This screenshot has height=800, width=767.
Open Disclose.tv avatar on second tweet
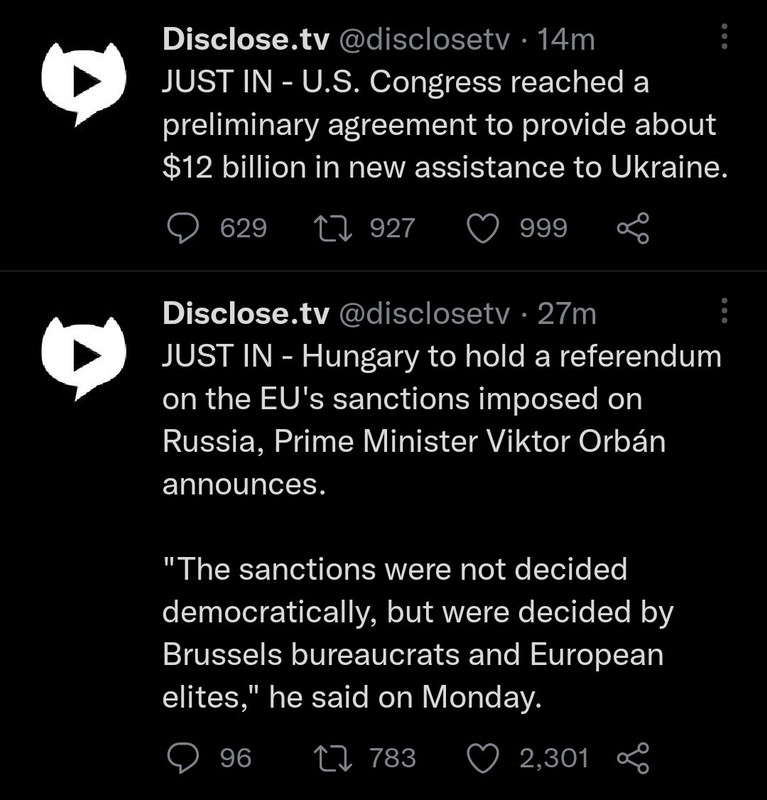(84, 358)
